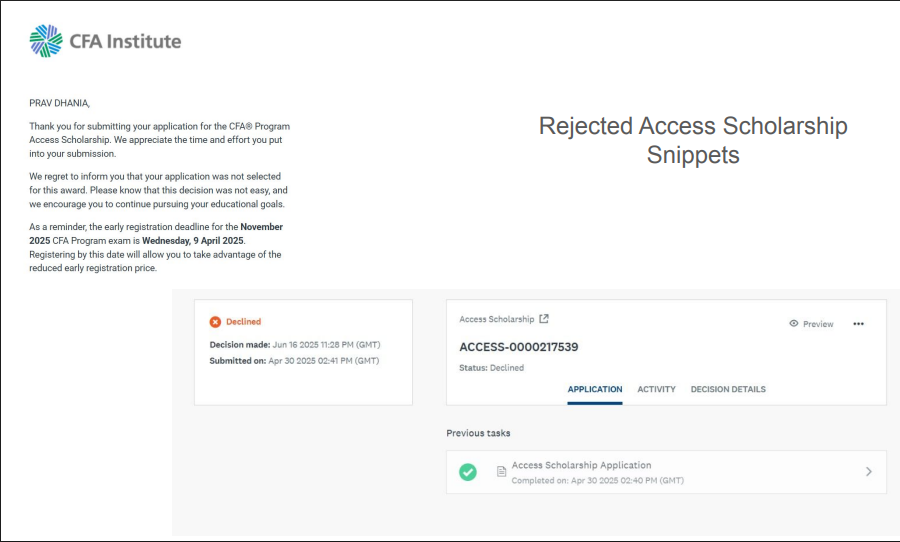
Task: Click the Access Scholarship link above the application ID
Action: click(x=497, y=319)
